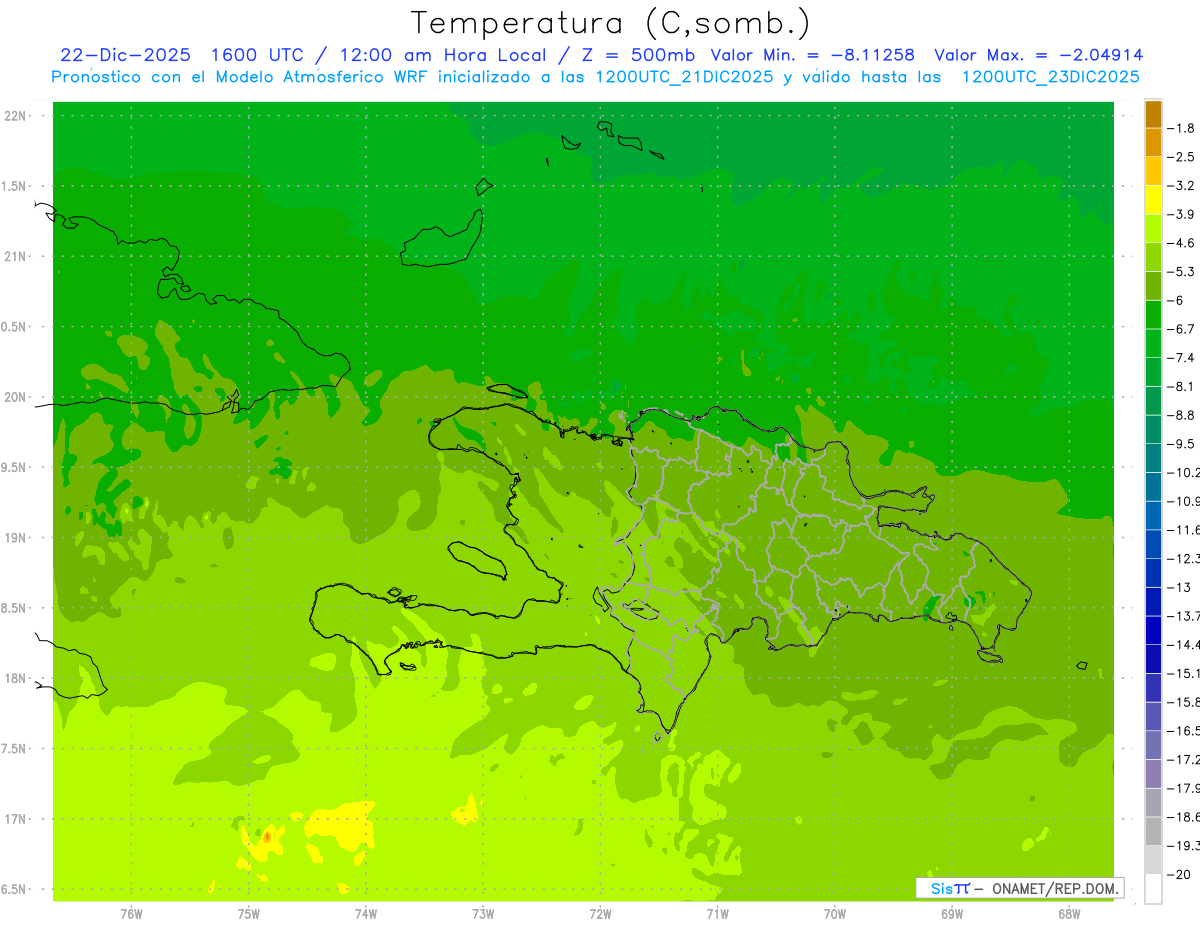Image resolution: width=1200 pixels, height=927 pixels.
Task: Click the gray legend swatch between -18.6 and -19.3
Action: (1153, 831)
